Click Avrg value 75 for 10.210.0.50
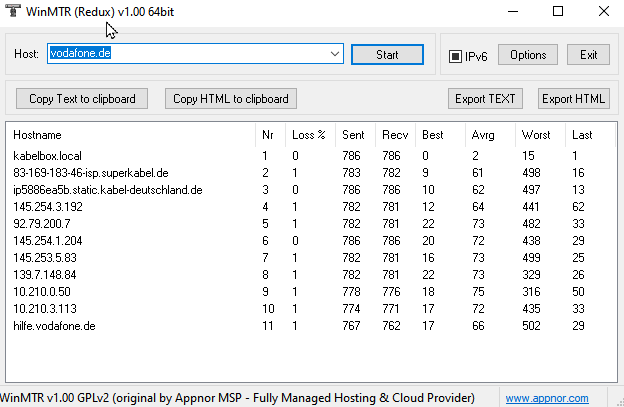Viewport: 624px width, 407px height. point(478,292)
